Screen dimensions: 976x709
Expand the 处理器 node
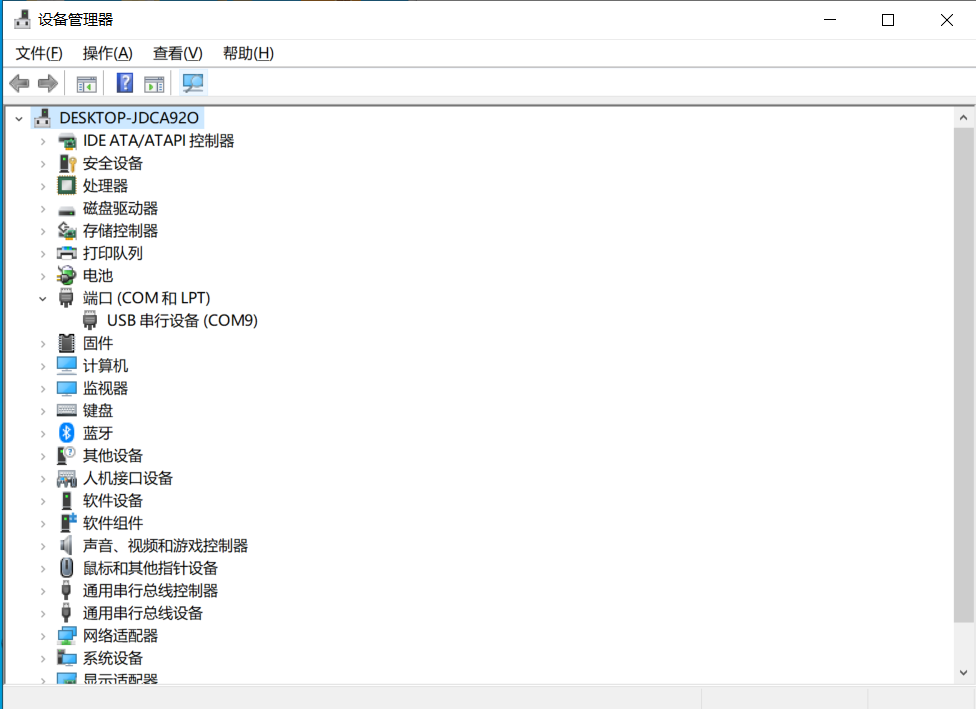(x=43, y=186)
